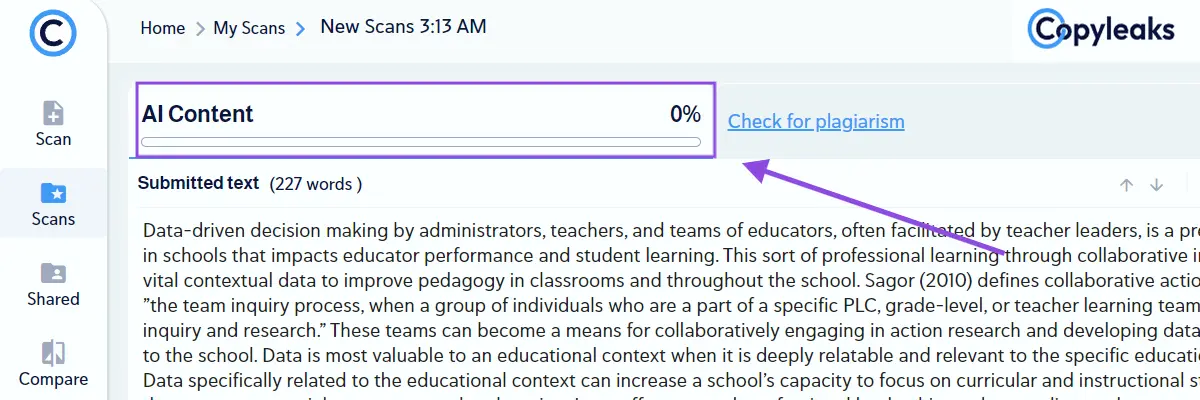Select the Compare documents icon

point(53,352)
